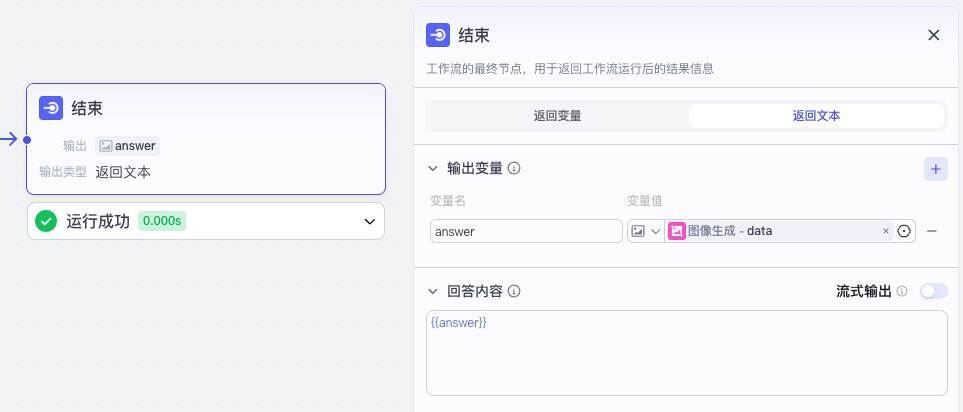The width and height of the screenshot is (963, 412).
Task: Close the 结束 settings panel
Action: click(934, 35)
